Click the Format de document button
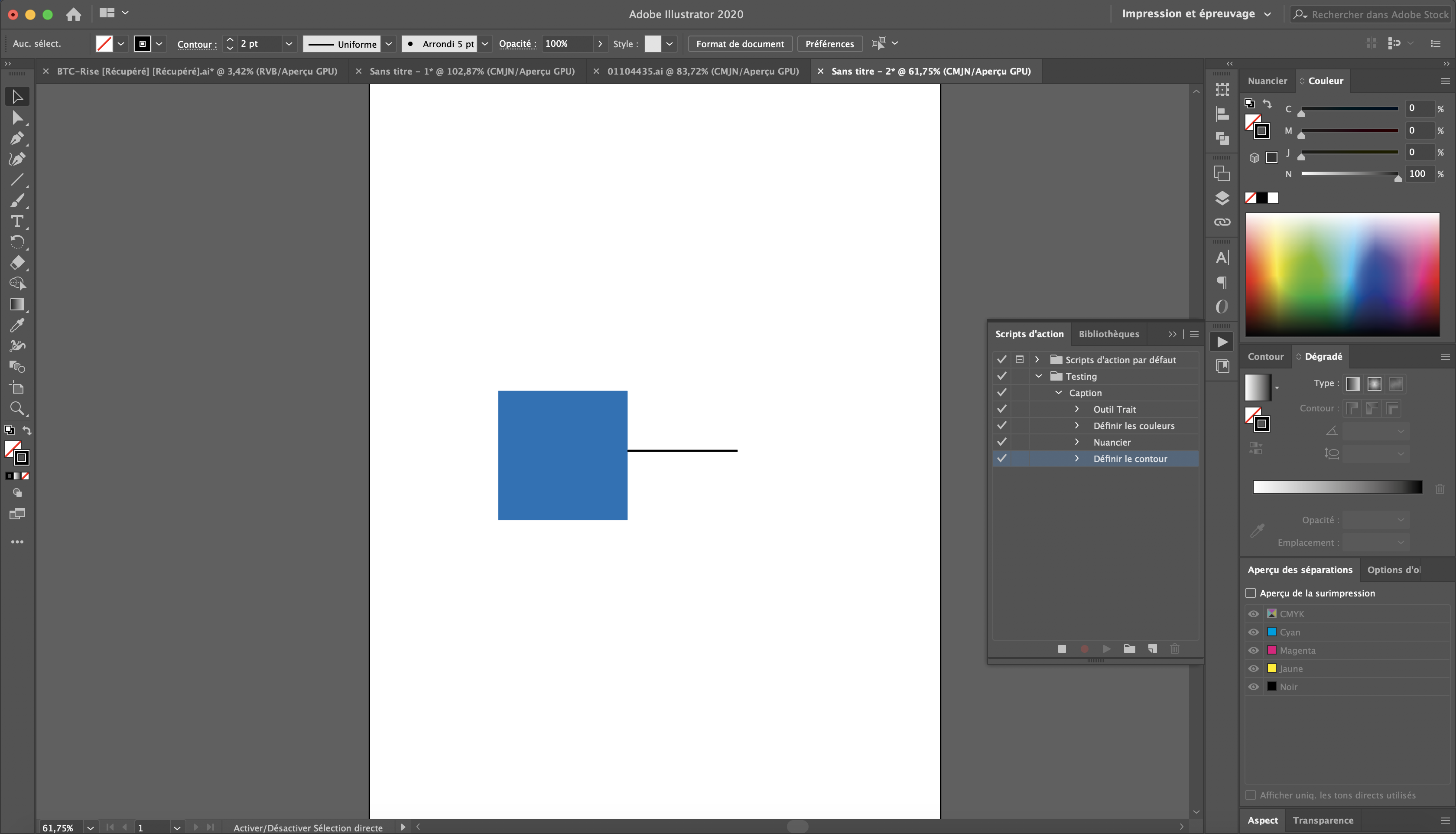This screenshot has height=834, width=1456. tap(740, 43)
